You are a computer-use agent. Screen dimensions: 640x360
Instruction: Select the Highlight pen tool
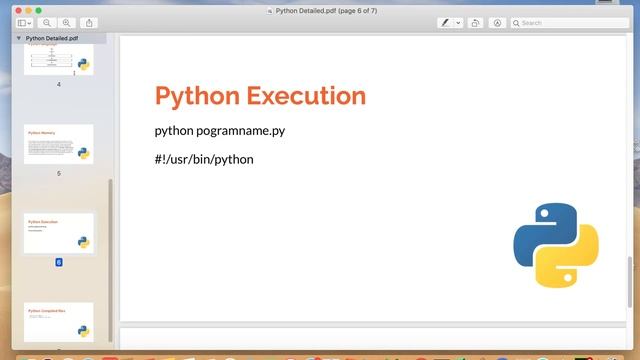(x=445, y=23)
